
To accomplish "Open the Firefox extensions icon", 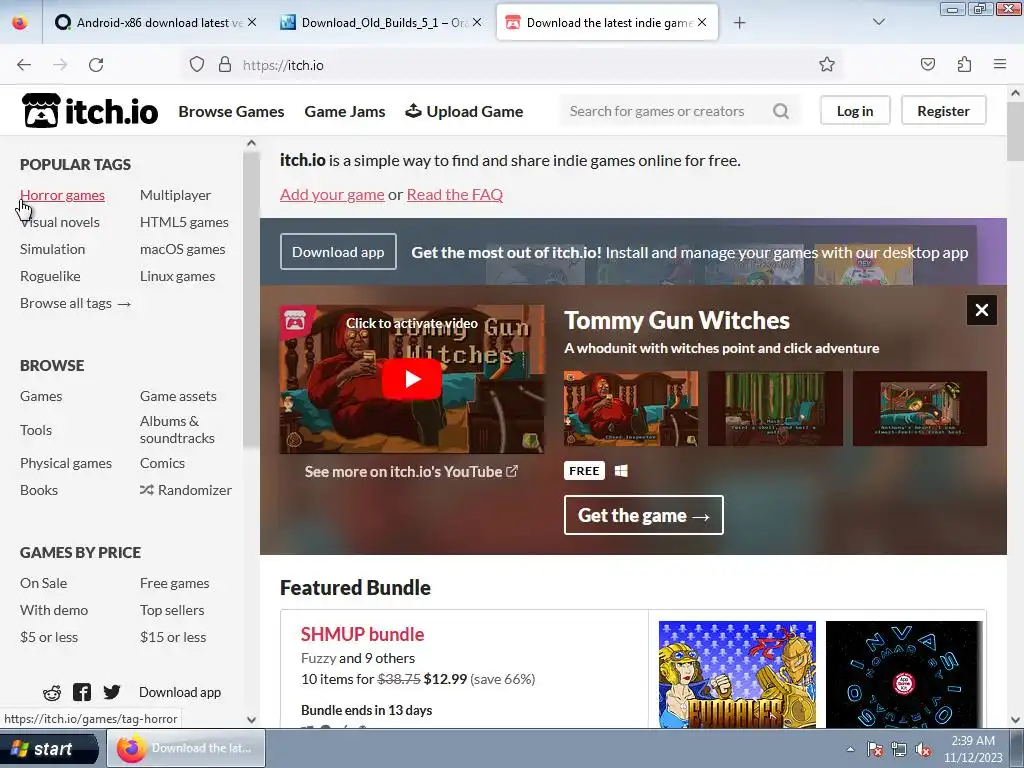I will (964, 64).
